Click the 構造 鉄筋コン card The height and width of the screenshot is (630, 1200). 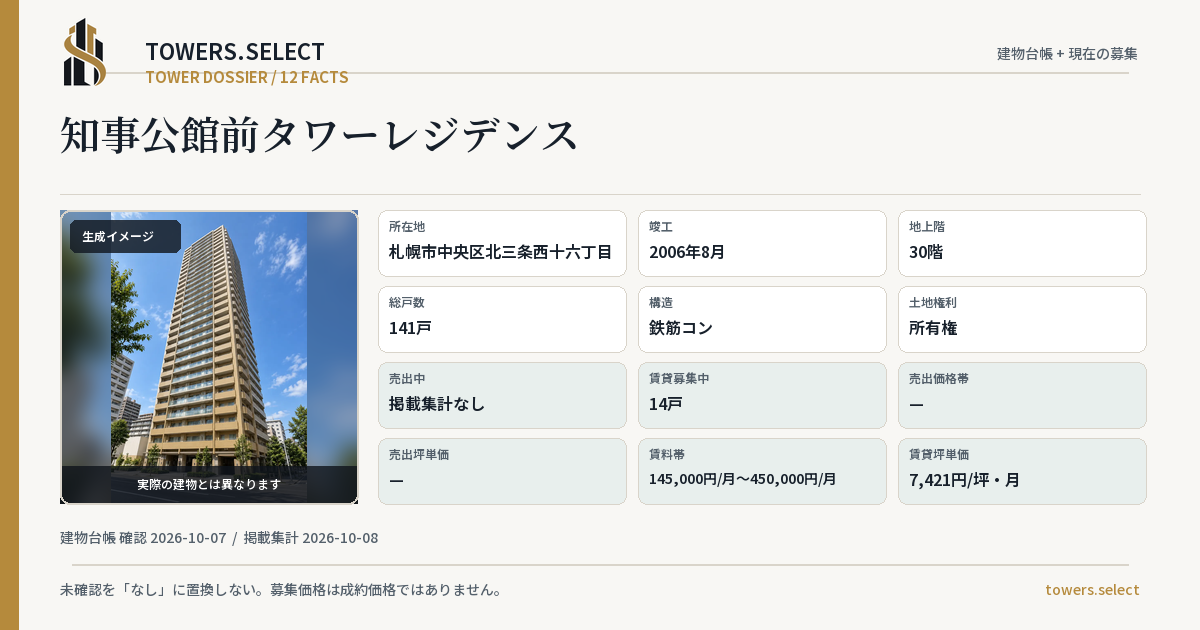pyautogui.click(x=762, y=319)
